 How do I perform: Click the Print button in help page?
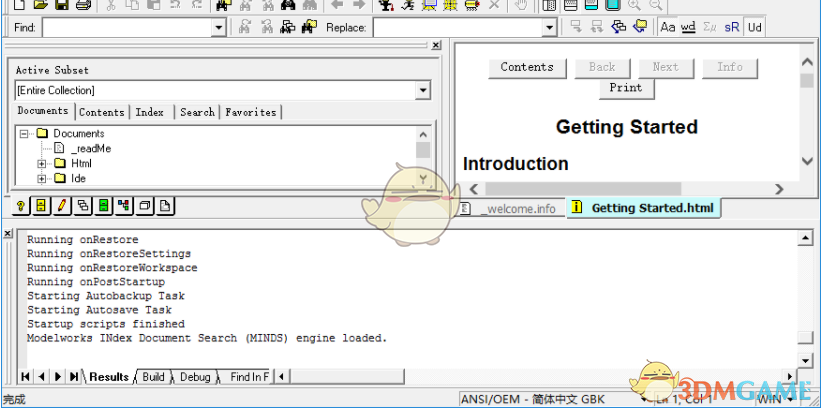click(x=626, y=88)
